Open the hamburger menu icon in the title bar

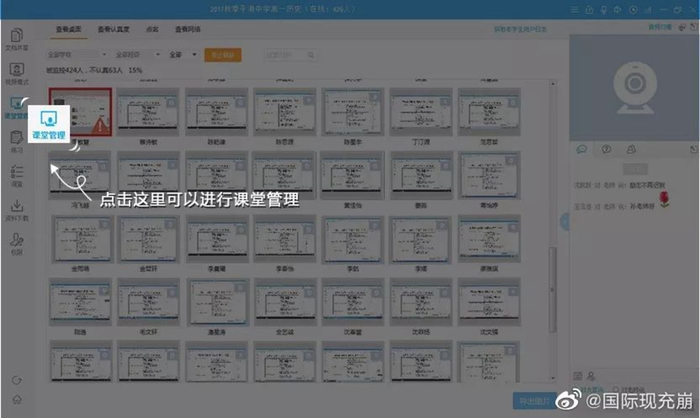[x=575, y=9]
